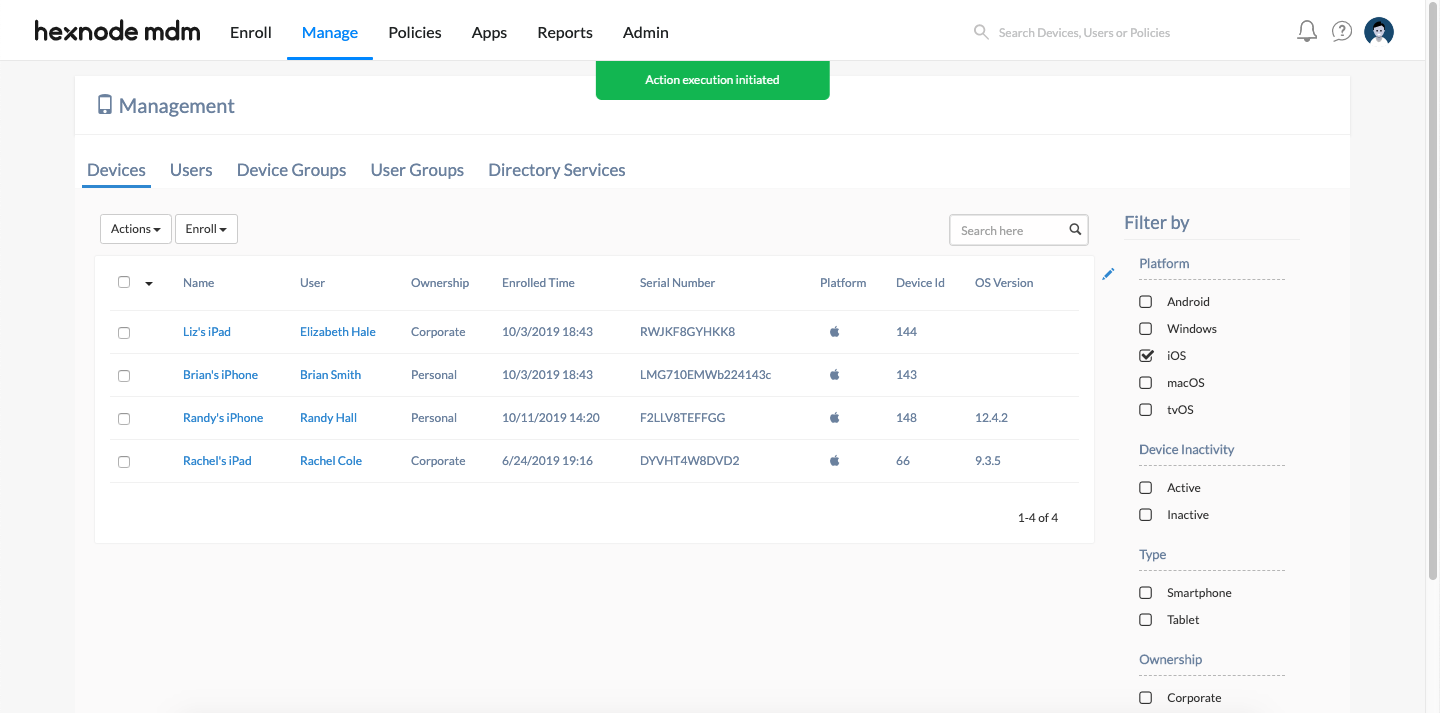Open the notifications bell
The image size is (1440, 713).
[x=1307, y=32]
